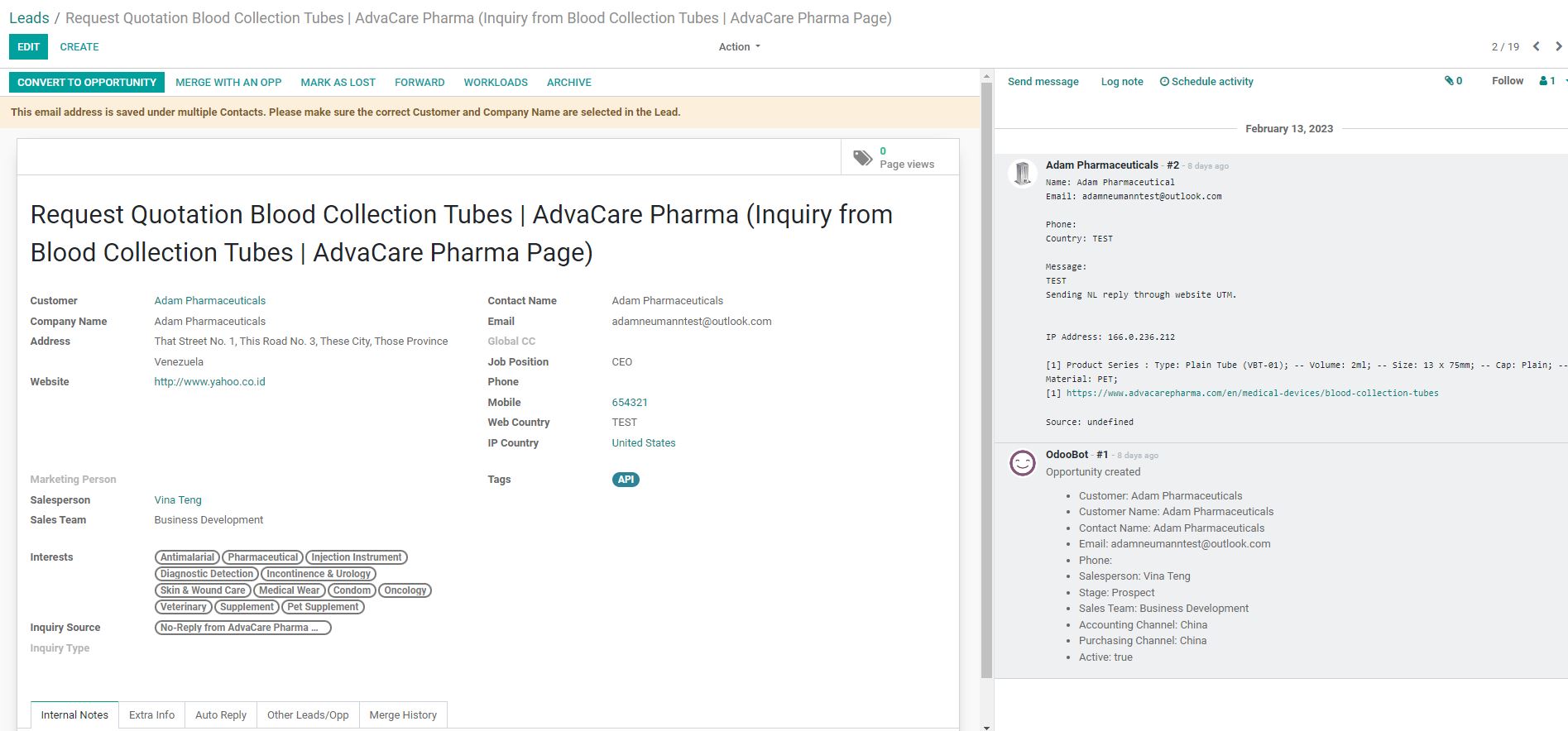Switch to the Extra Info tab
This screenshot has width=1568, height=731.
[151, 715]
